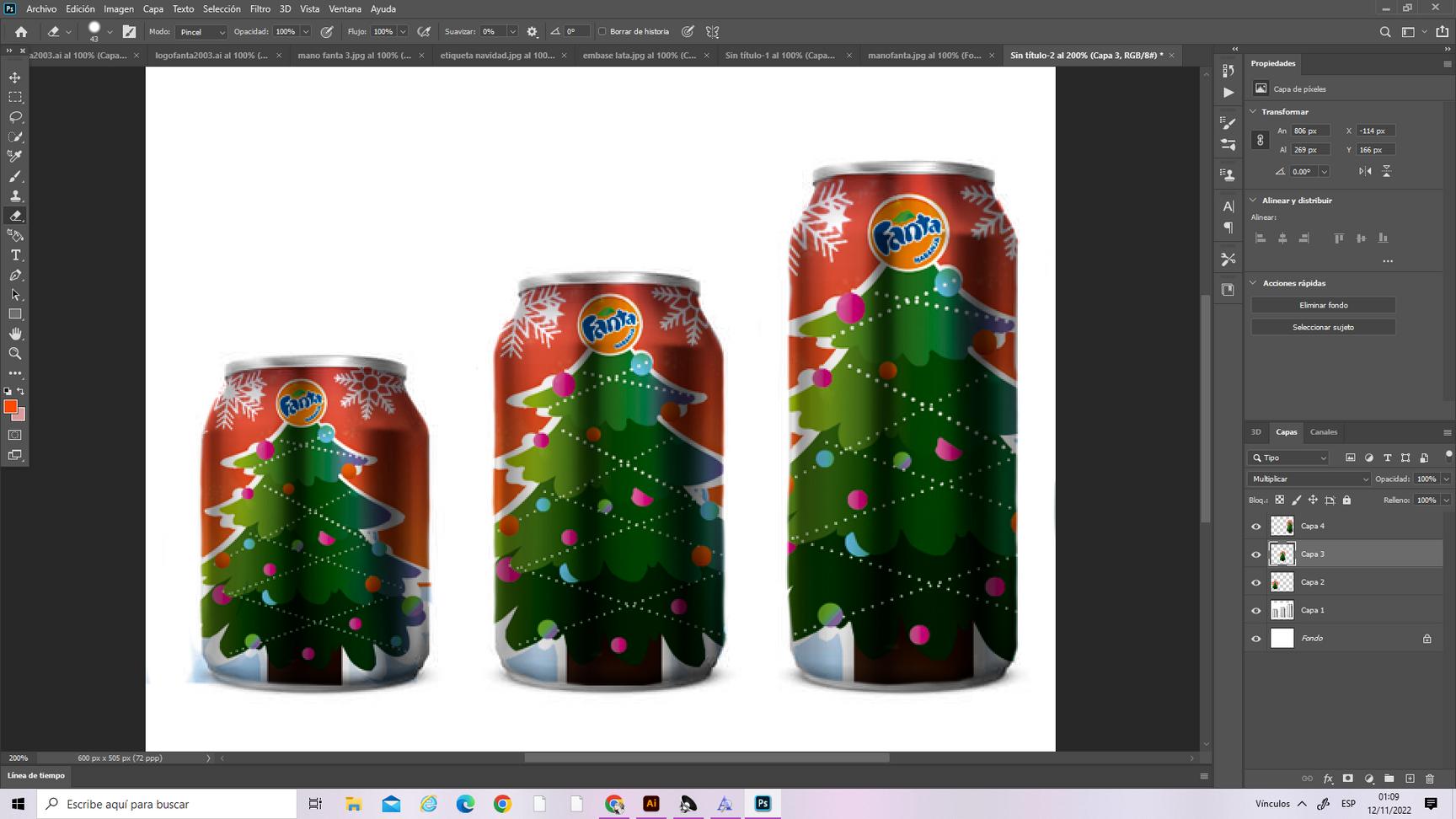Collapse the Transformar section

pyautogui.click(x=1253, y=111)
